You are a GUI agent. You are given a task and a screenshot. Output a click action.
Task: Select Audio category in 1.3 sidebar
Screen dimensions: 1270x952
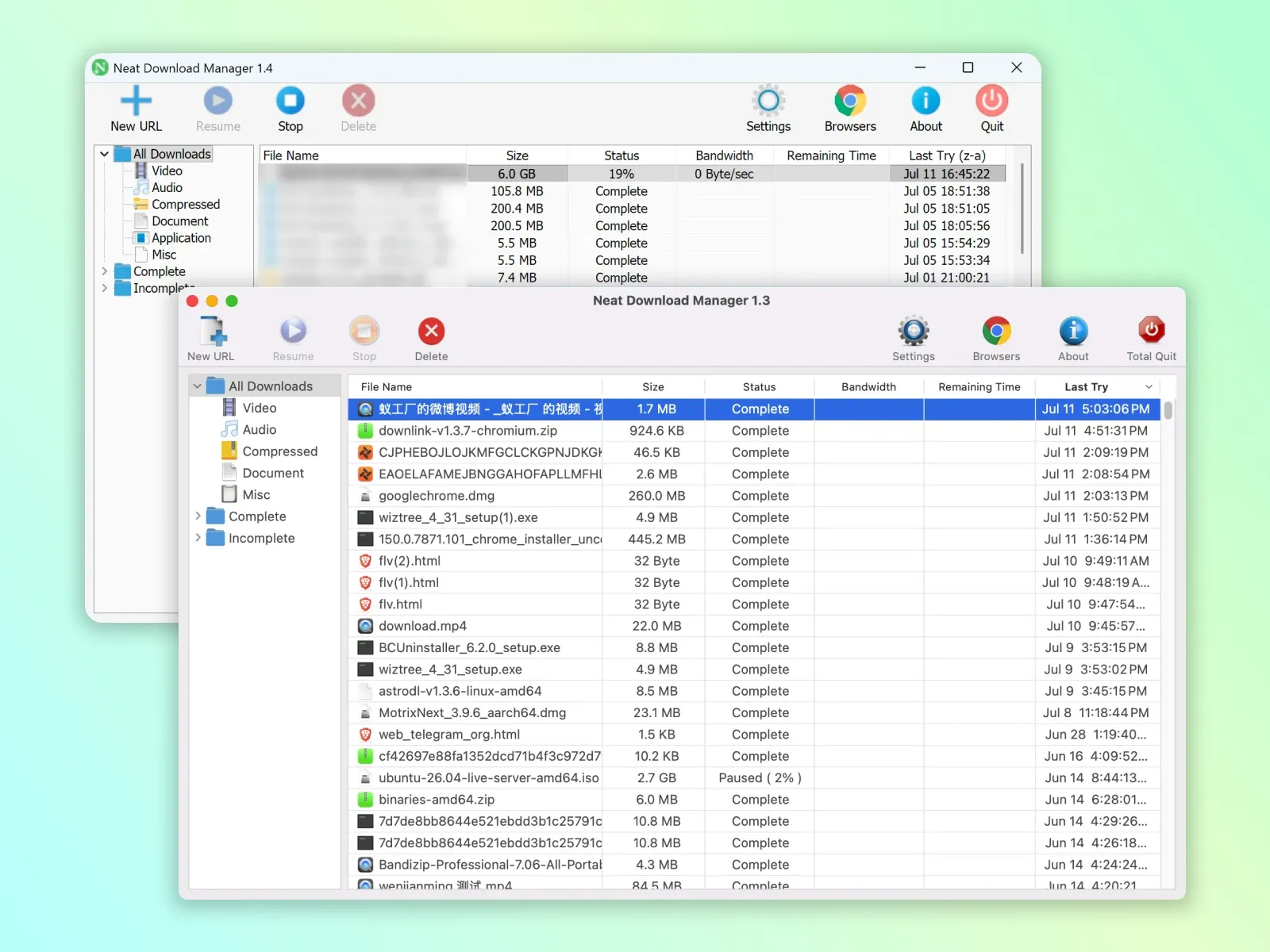(260, 429)
